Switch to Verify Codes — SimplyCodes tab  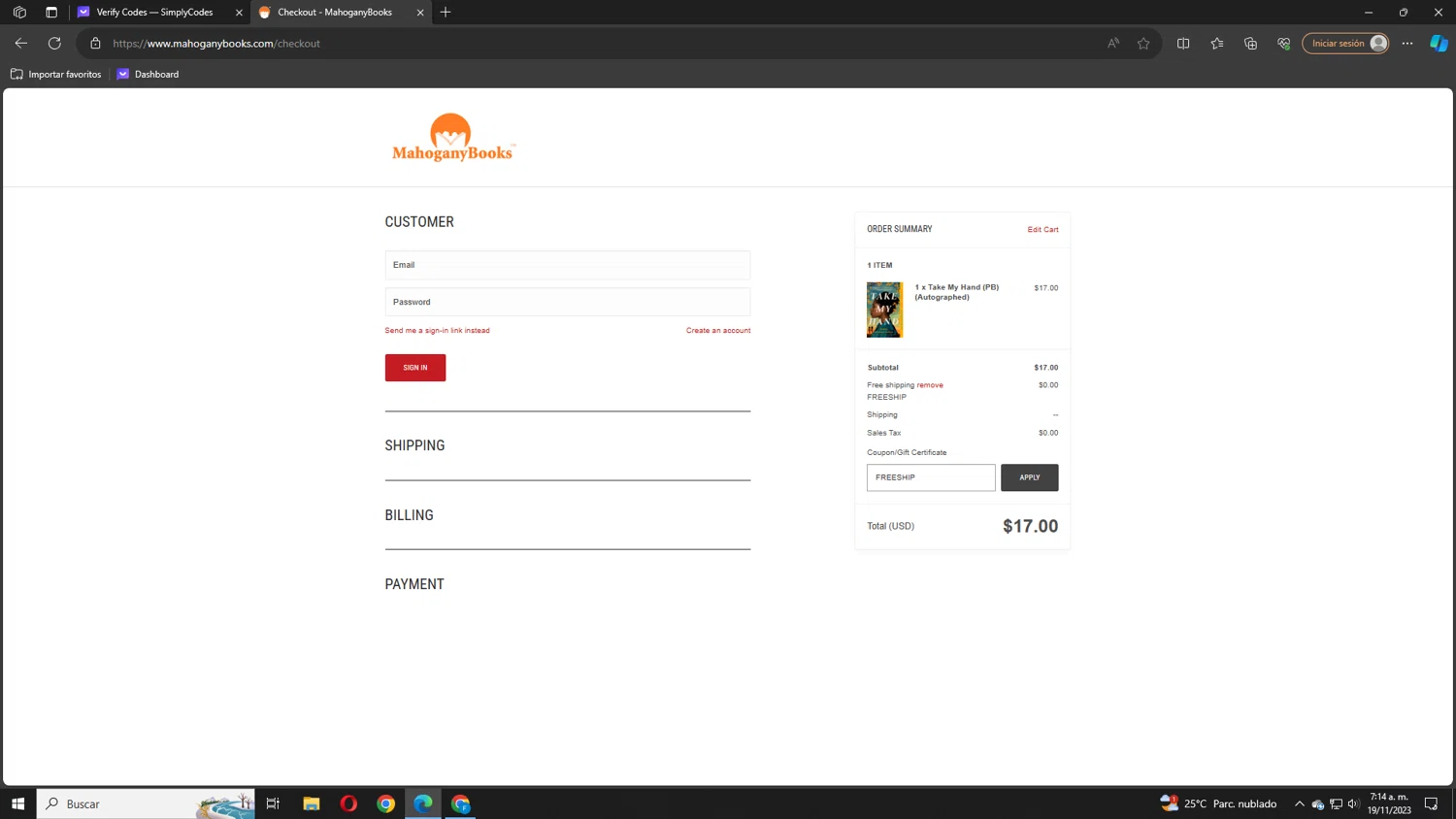[153, 12]
